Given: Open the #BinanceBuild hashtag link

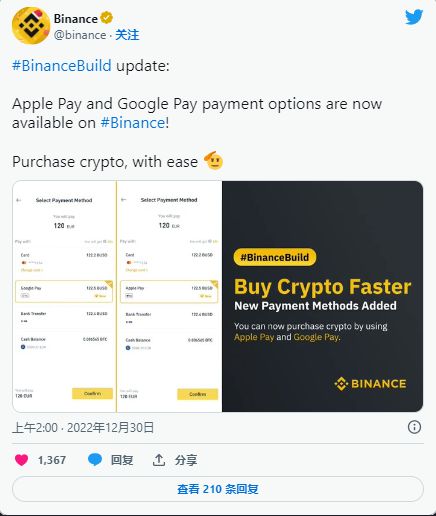Looking at the screenshot, I should click(x=62, y=65).
